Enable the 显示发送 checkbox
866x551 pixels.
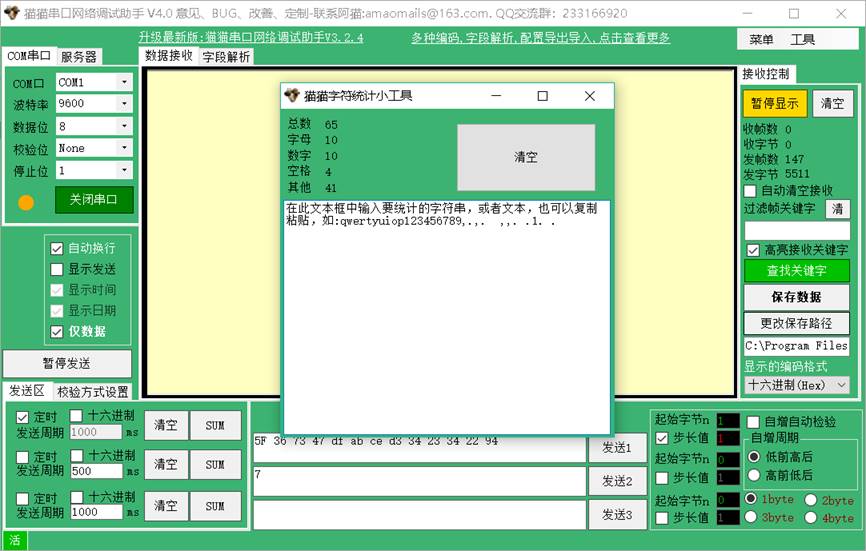pos(57,269)
